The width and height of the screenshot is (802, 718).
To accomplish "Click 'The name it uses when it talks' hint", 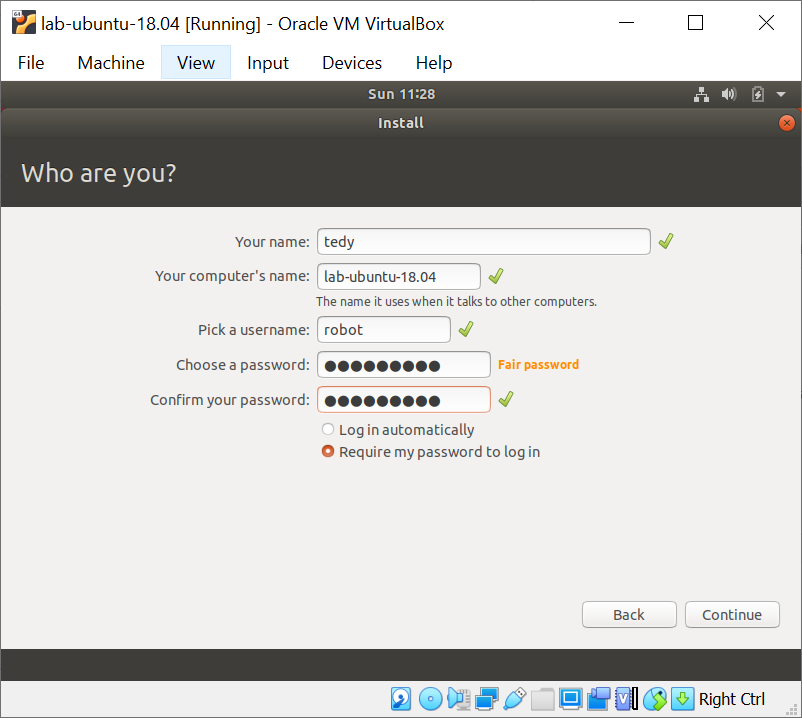I will coord(456,302).
